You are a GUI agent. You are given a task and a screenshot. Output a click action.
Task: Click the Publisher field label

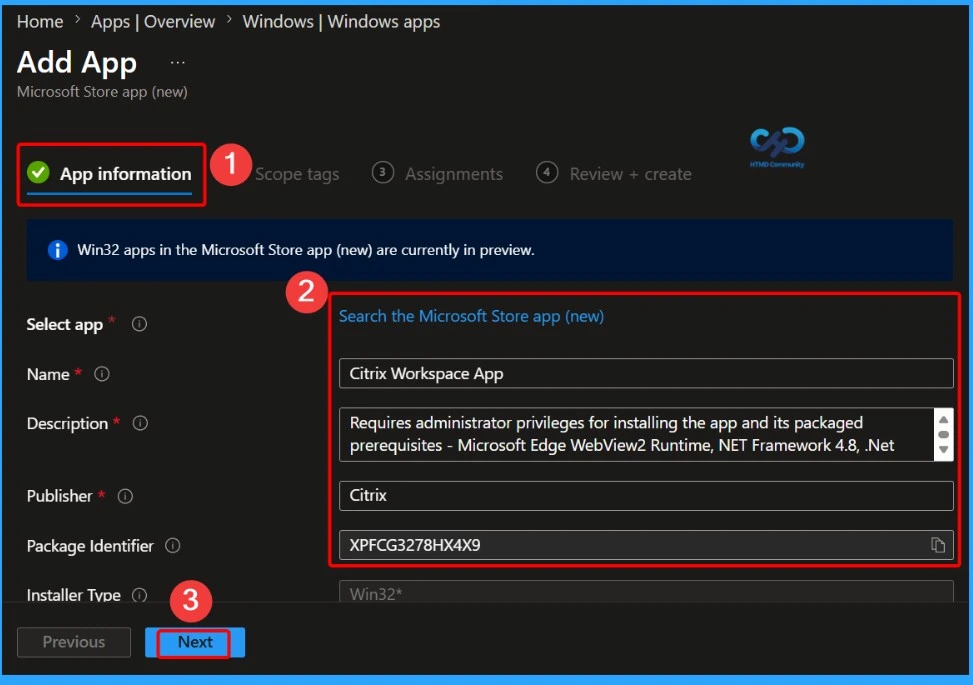(59, 496)
